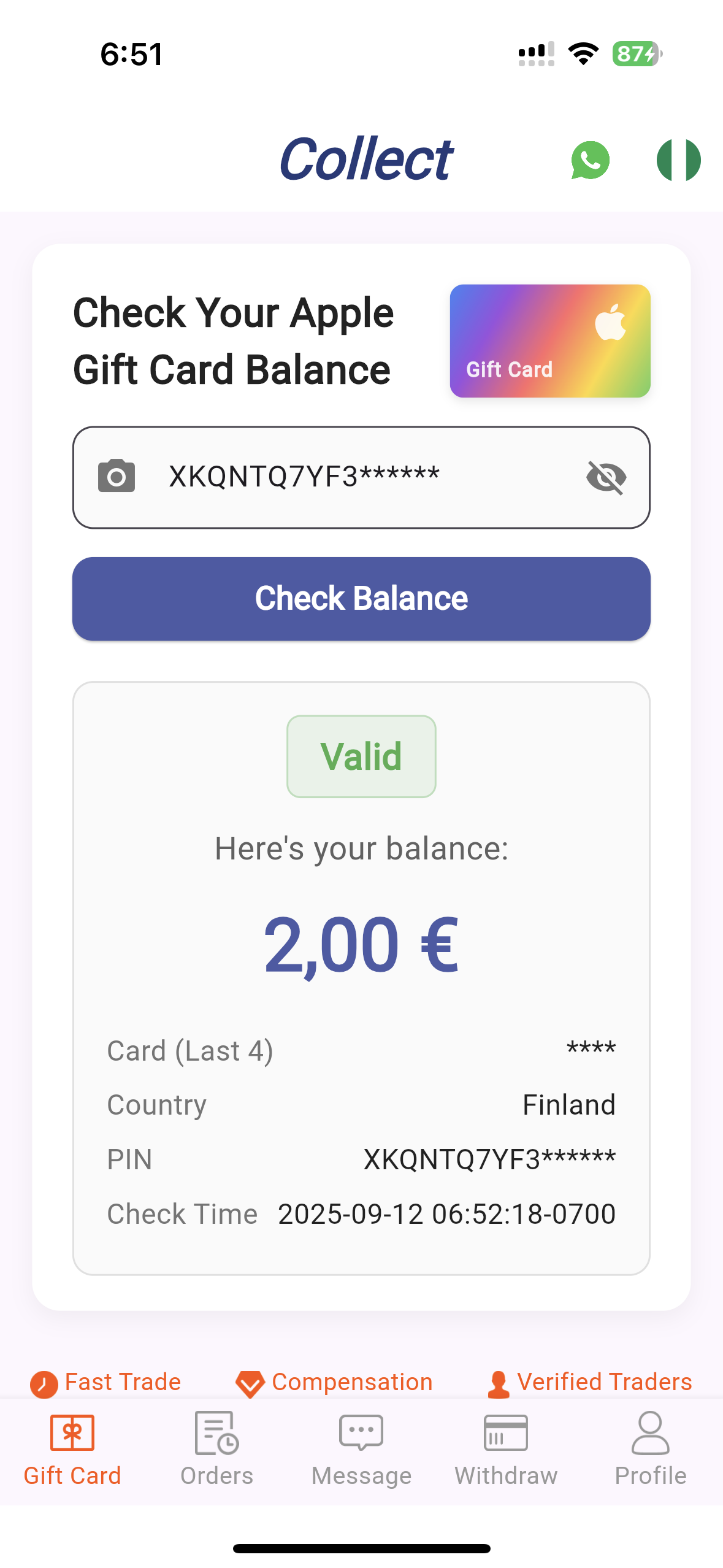Open the Message tab

click(361, 1450)
